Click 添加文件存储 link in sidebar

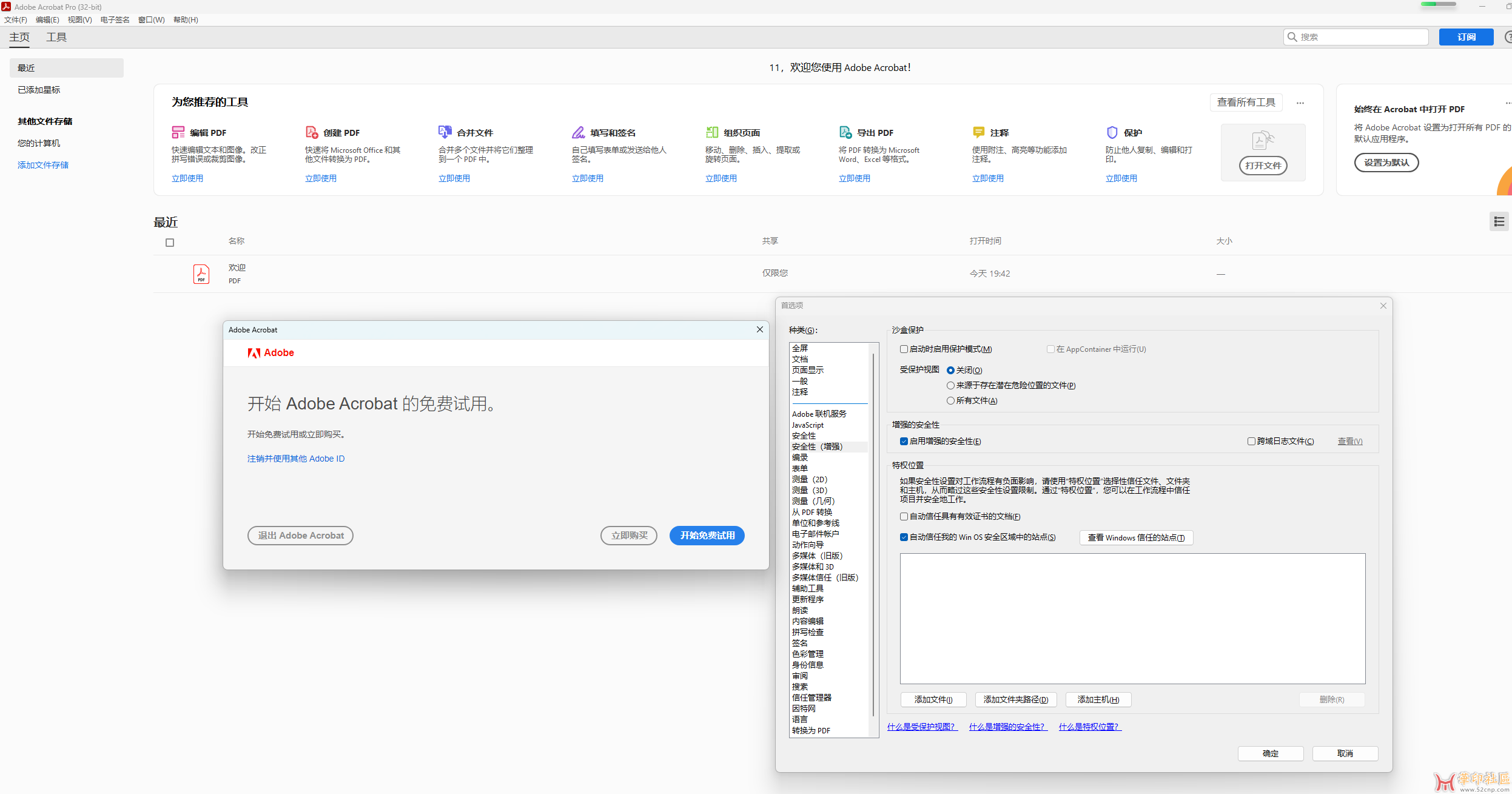point(43,165)
